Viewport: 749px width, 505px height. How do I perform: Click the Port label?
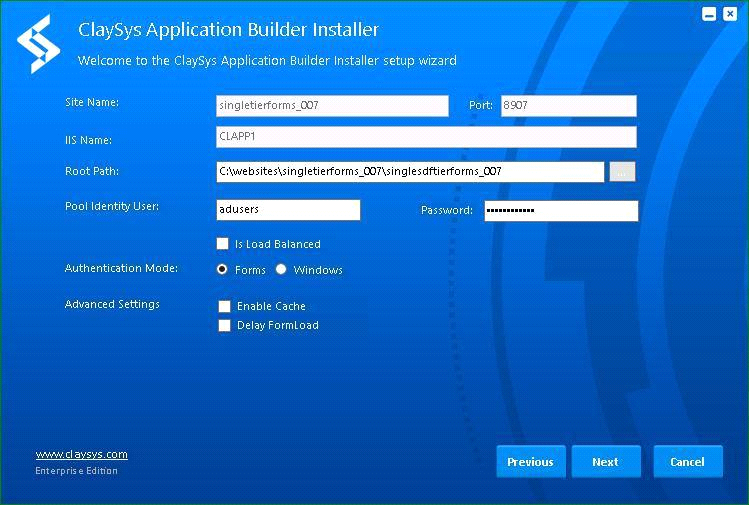[481, 105]
